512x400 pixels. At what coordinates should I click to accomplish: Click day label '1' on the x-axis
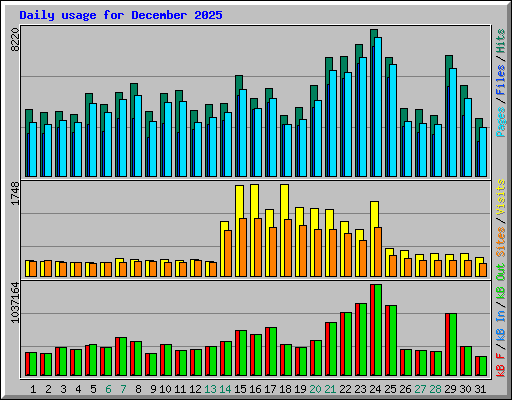click(x=33, y=389)
